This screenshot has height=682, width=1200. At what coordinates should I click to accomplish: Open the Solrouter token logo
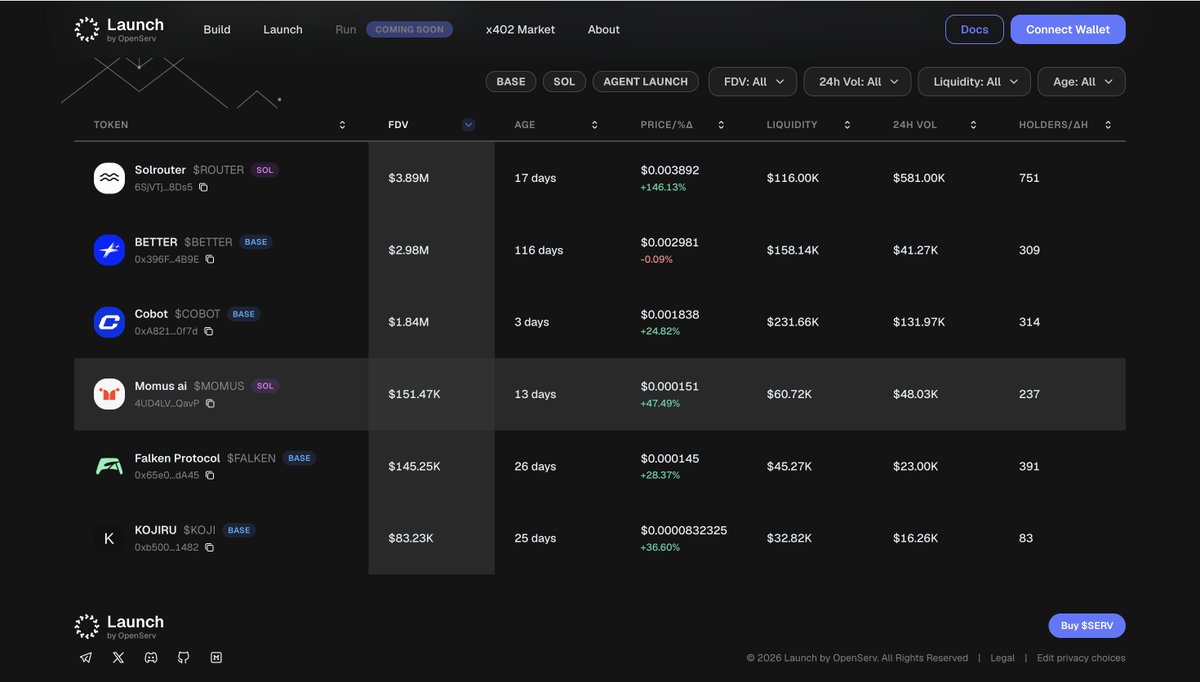click(x=109, y=178)
